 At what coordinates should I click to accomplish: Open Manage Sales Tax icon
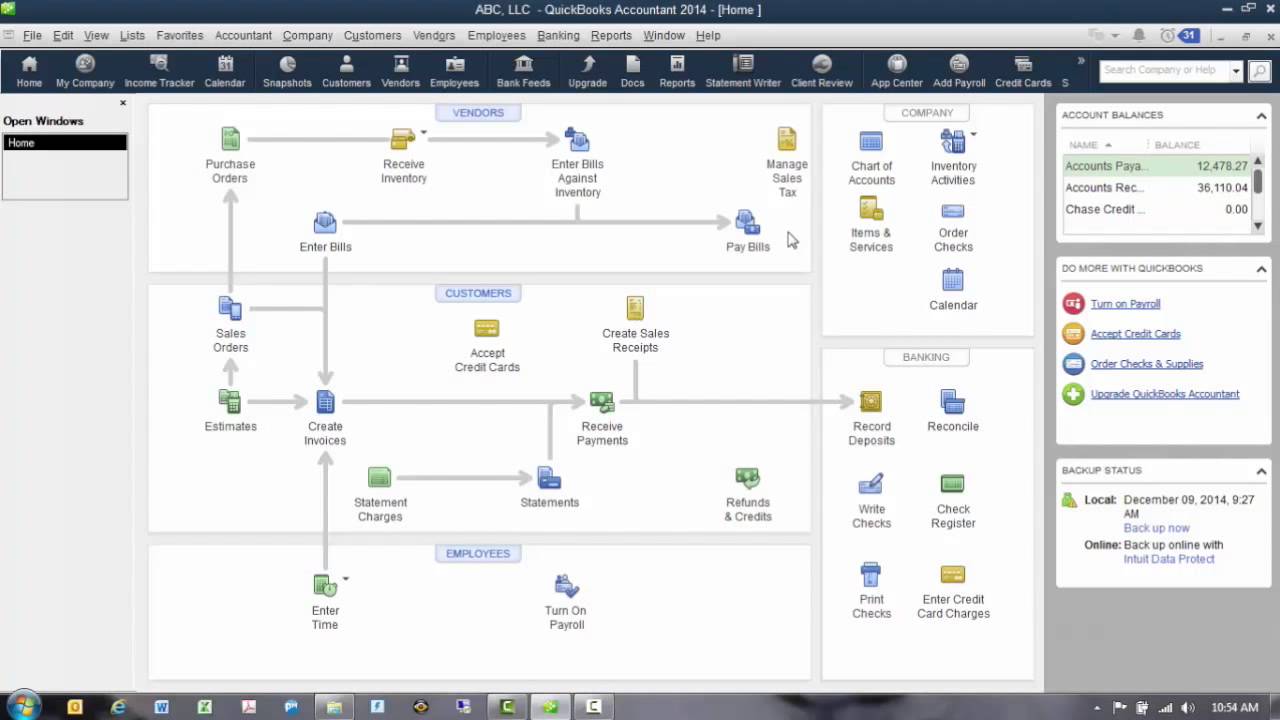point(787,139)
